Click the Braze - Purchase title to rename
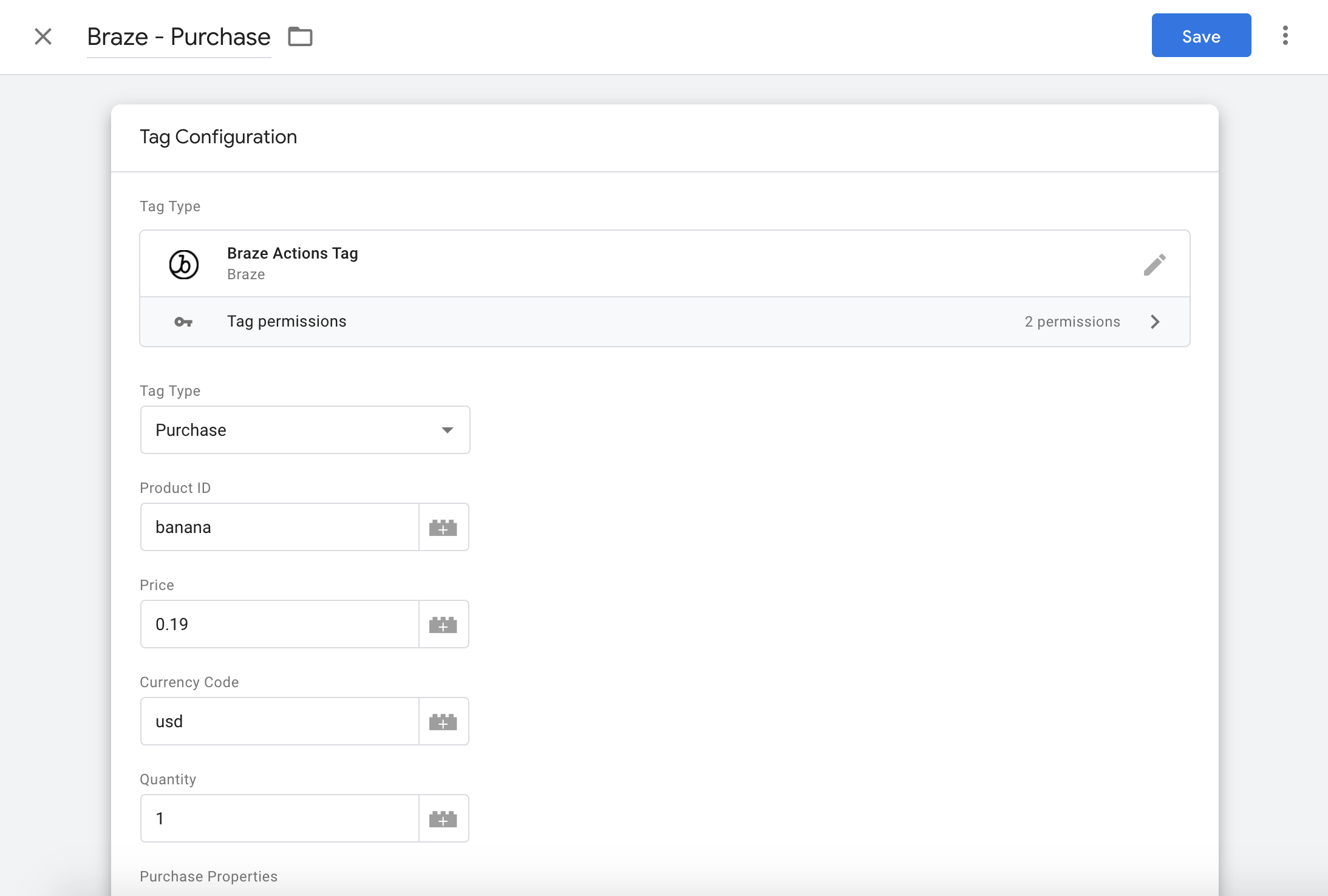Image resolution: width=1328 pixels, height=896 pixels. 179,37
